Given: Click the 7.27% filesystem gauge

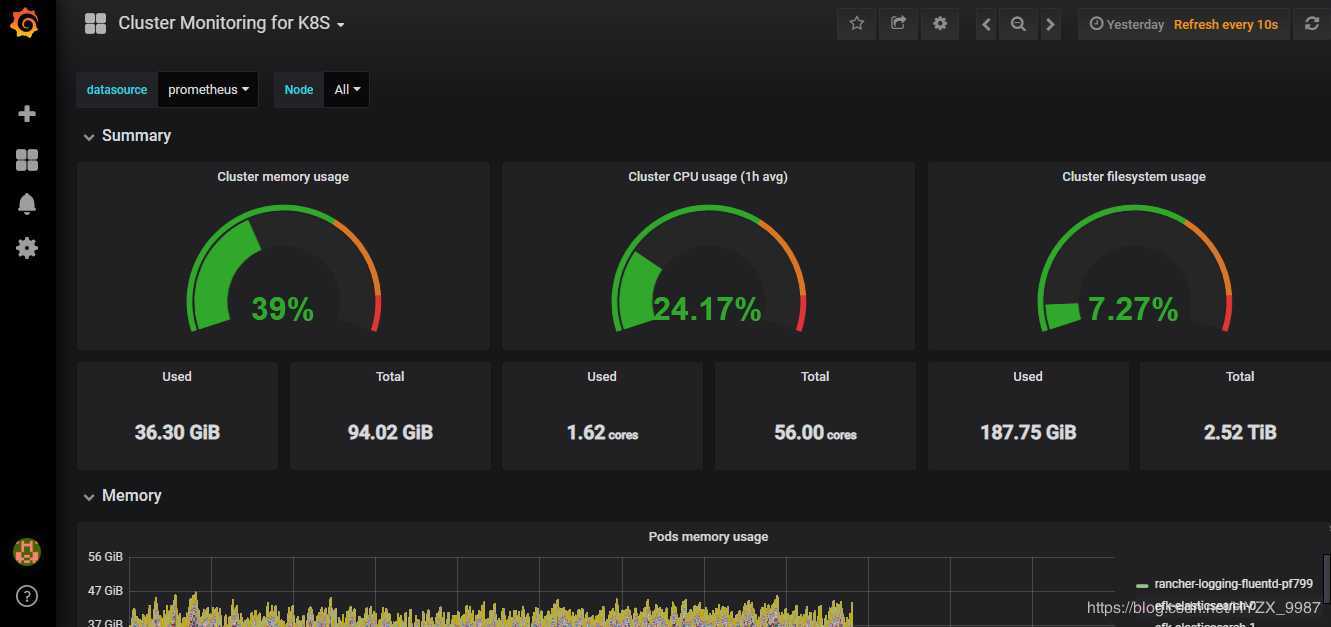Looking at the screenshot, I should 1134,270.
